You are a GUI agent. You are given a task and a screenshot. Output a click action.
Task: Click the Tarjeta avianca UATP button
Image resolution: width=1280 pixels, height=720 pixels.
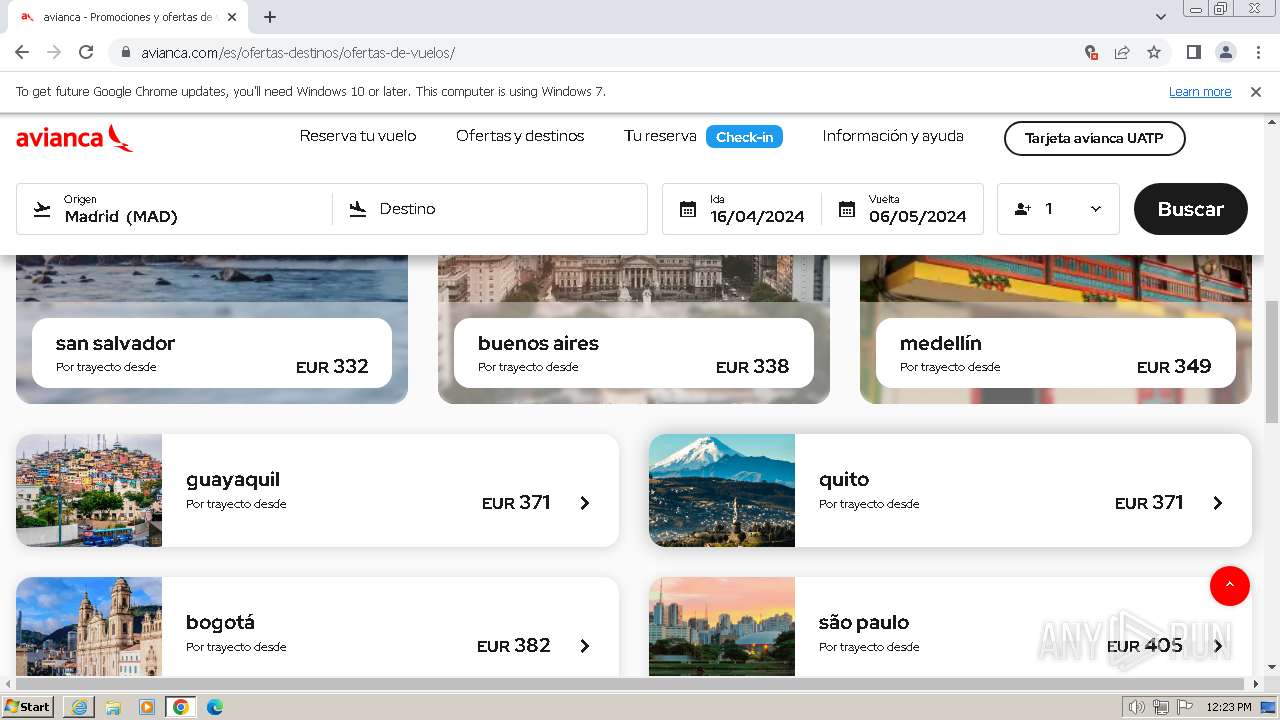[1094, 138]
